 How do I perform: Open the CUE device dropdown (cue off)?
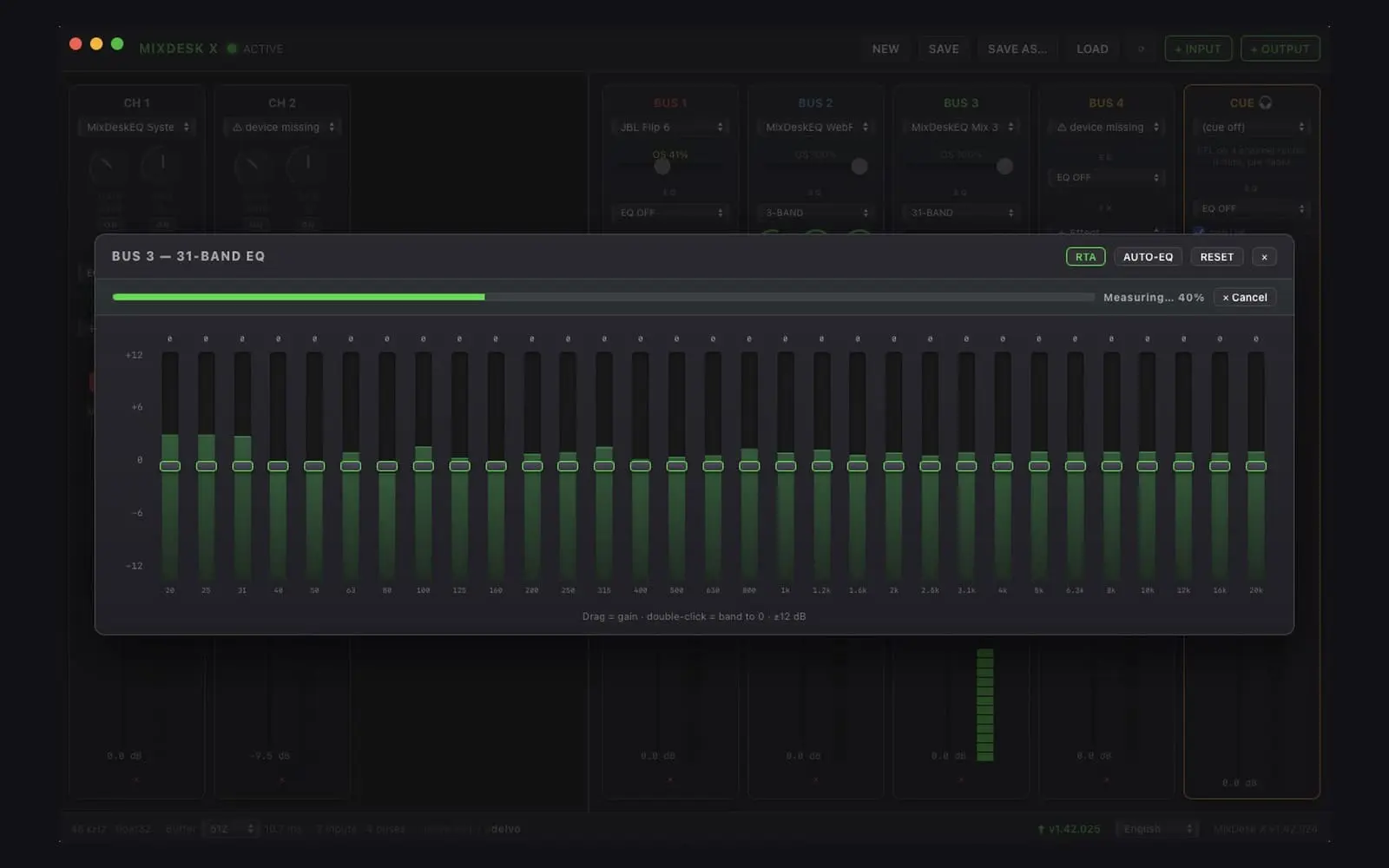pyautogui.click(x=1252, y=127)
